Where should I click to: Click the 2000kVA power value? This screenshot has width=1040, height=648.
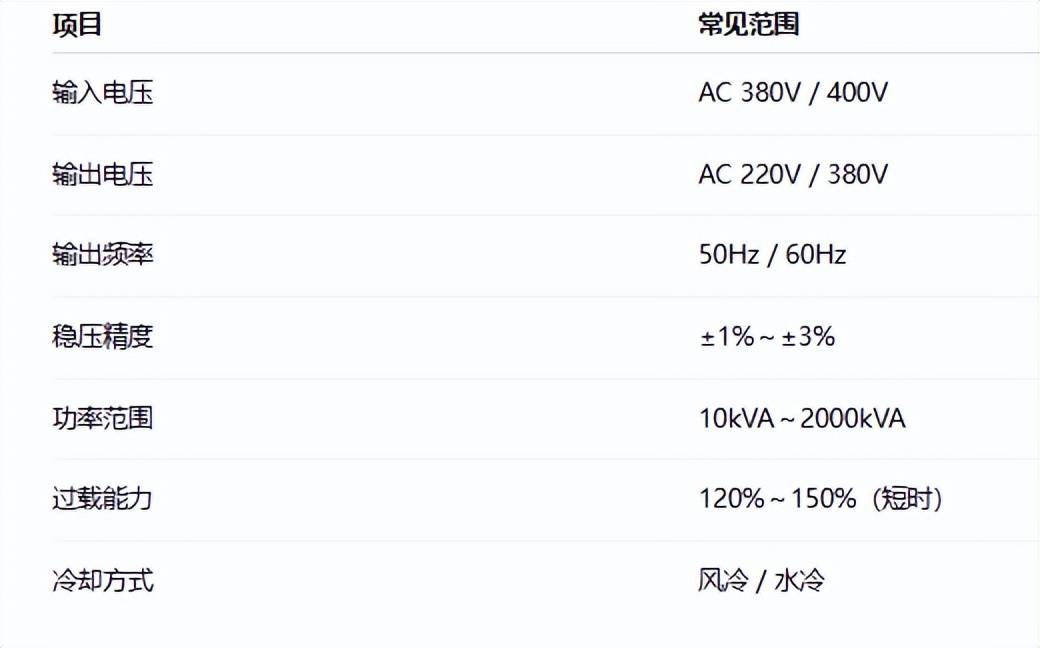[x=853, y=417]
